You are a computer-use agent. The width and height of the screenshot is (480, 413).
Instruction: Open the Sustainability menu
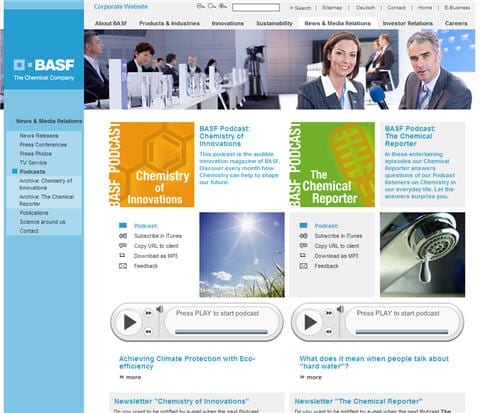pos(274,23)
